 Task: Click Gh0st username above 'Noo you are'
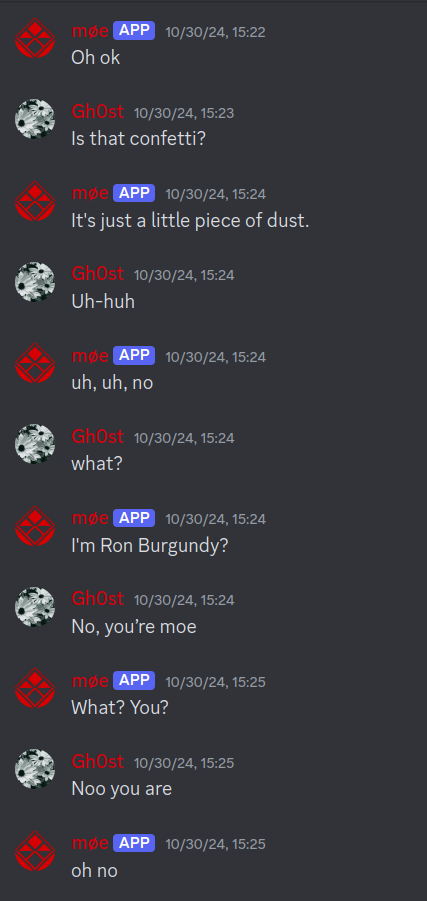coord(97,762)
